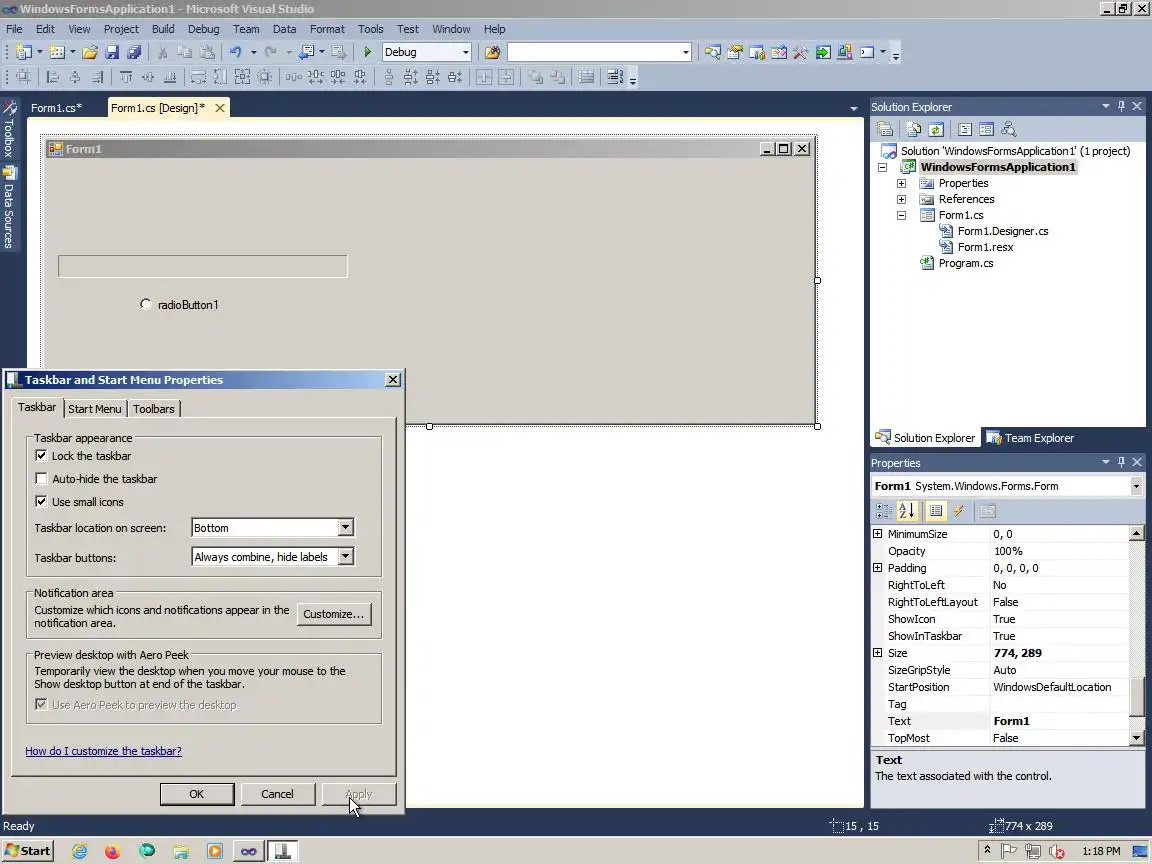
Task: Select the text box control on Form1
Action: point(203,266)
